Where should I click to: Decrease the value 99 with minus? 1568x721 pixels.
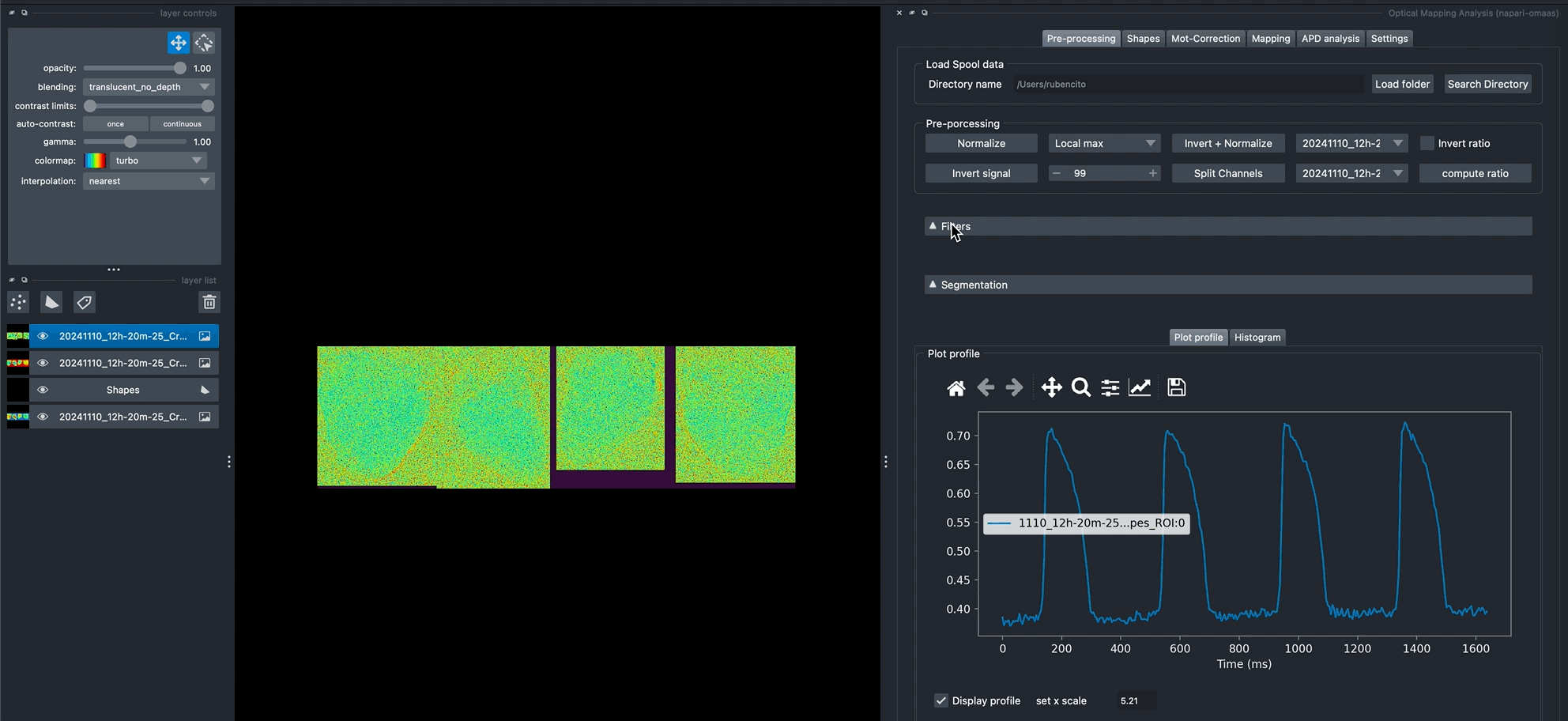tap(1057, 173)
